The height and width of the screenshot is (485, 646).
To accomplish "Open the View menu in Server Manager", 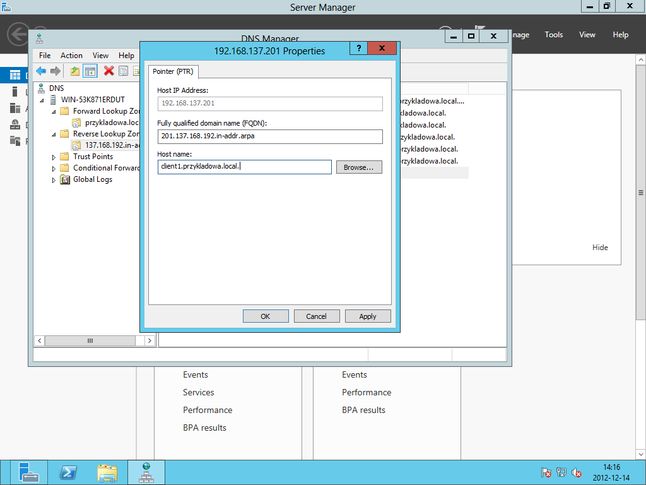I will (x=587, y=35).
